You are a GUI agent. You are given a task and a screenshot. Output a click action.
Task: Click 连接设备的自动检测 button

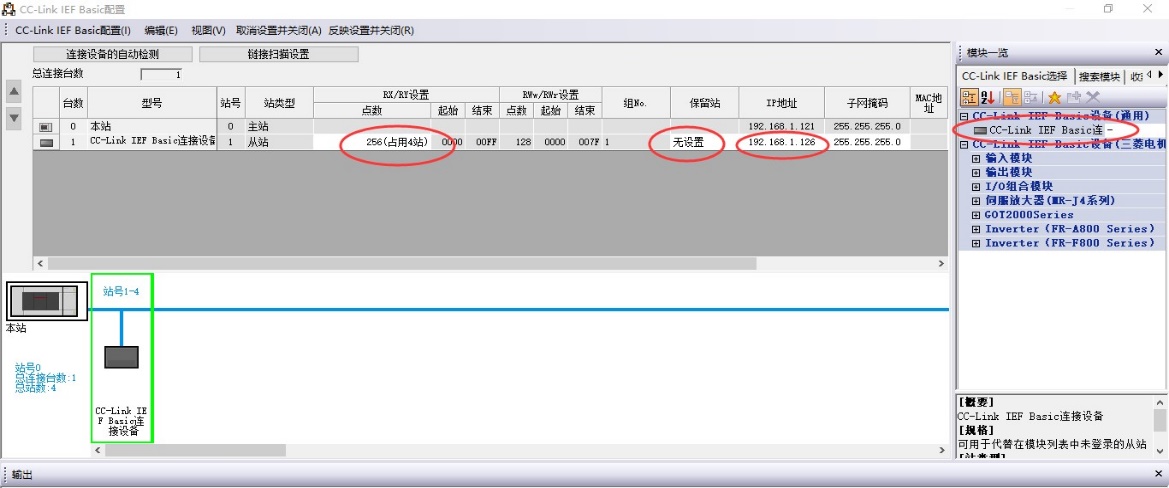point(113,54)
